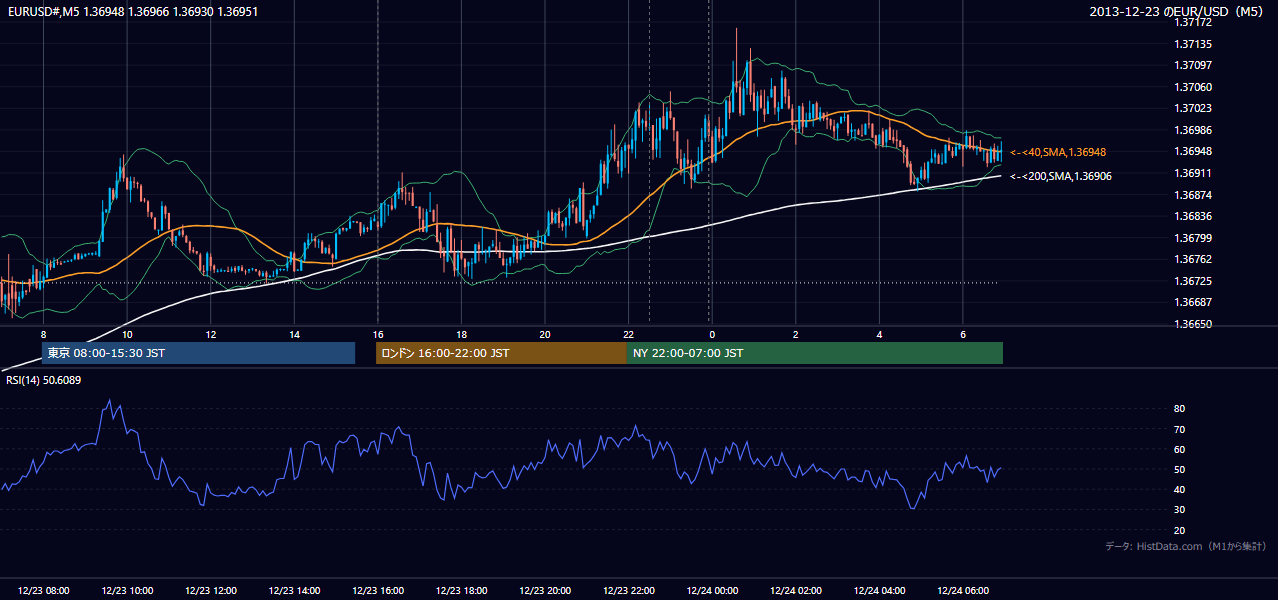Click the 12/23 08:00 bottom time label

tap(44, 591)
